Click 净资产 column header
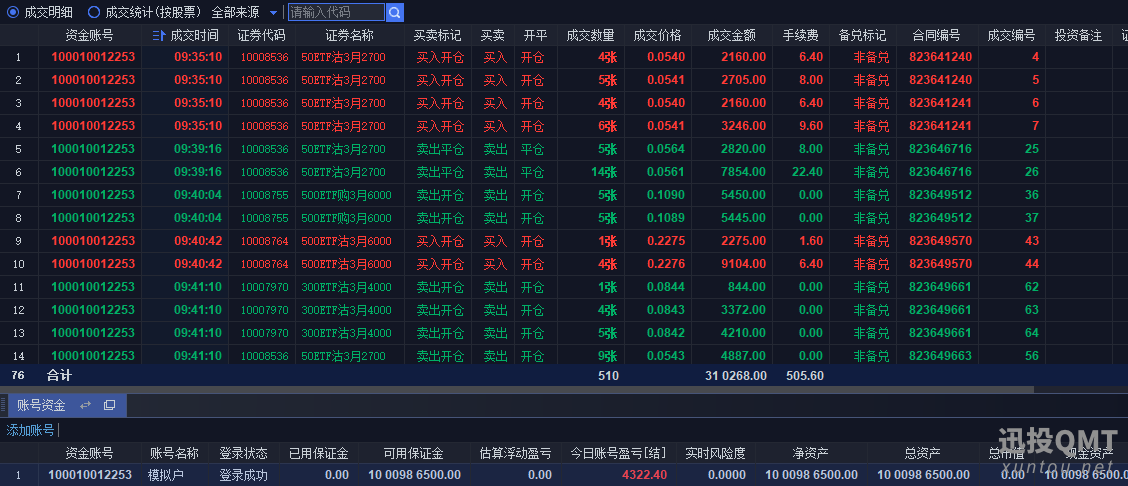 (811, 454)
